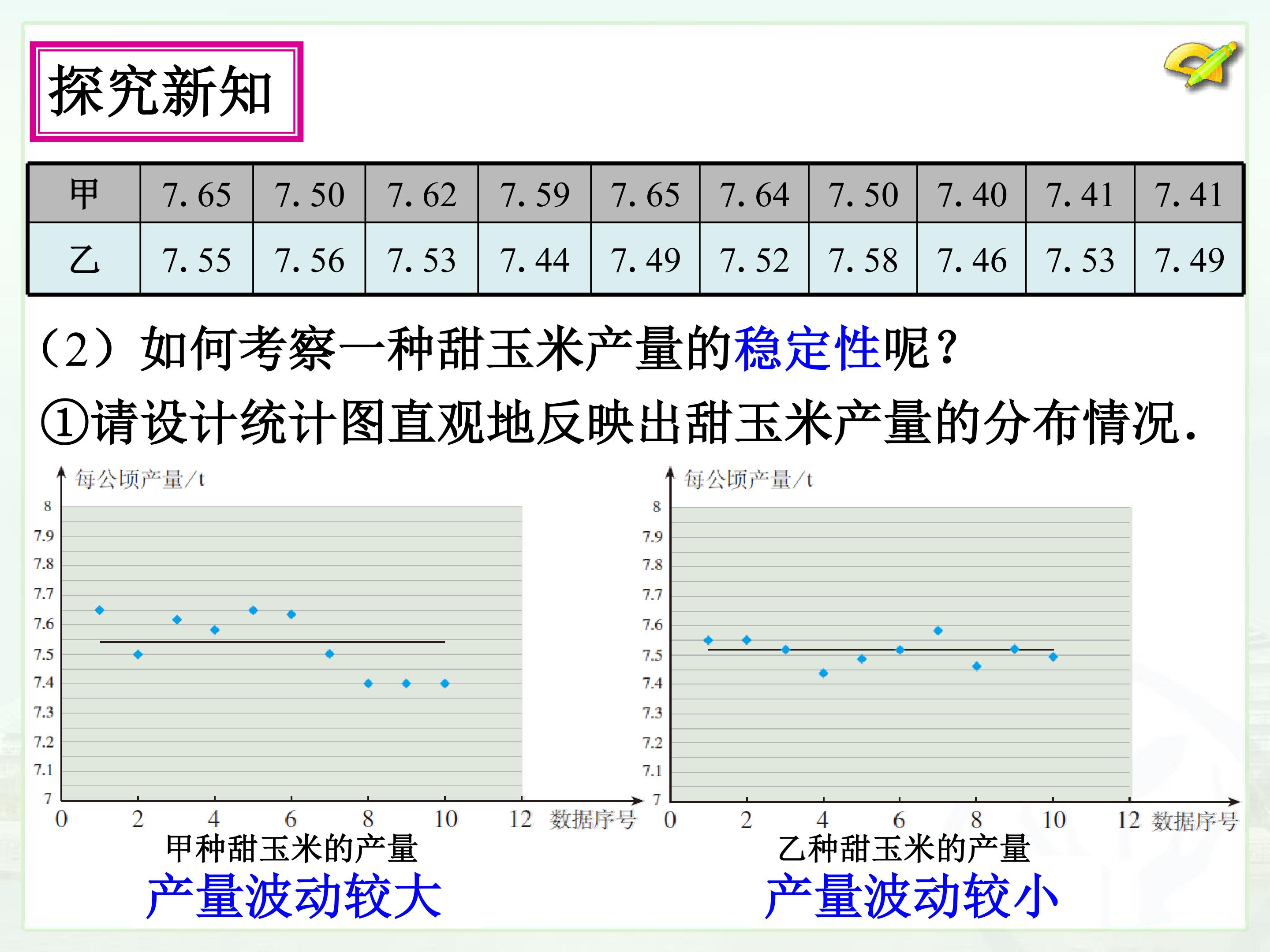Click the 每公顷产量/t axis label on left chart
The width and height of the screenshot is (1270, 952).
(139, 479)
